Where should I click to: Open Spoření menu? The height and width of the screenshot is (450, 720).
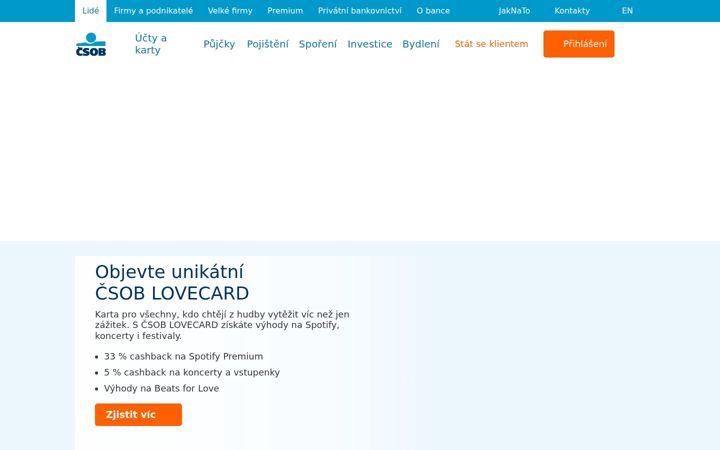click(x=318, y=44)
